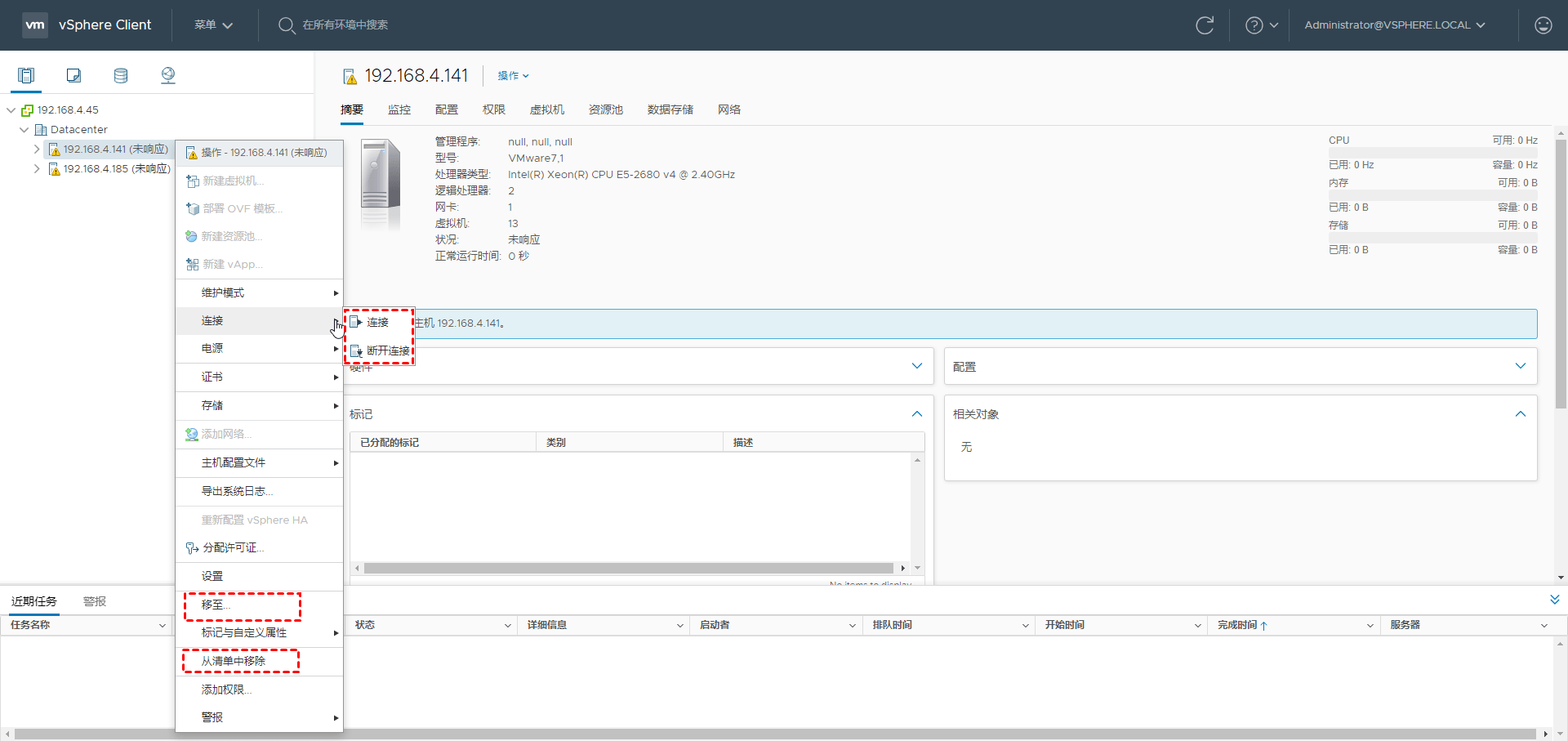Image resolution: width=1568 pixels, height=741 pixels.
Task: Open the Hosts and Clusters inventory view
Action: pos(26,76)
